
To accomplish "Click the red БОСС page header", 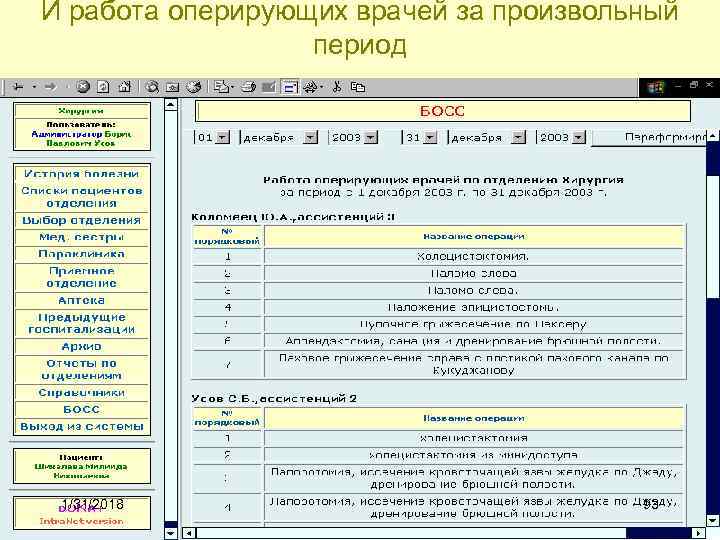I will [x=442, y=111].
